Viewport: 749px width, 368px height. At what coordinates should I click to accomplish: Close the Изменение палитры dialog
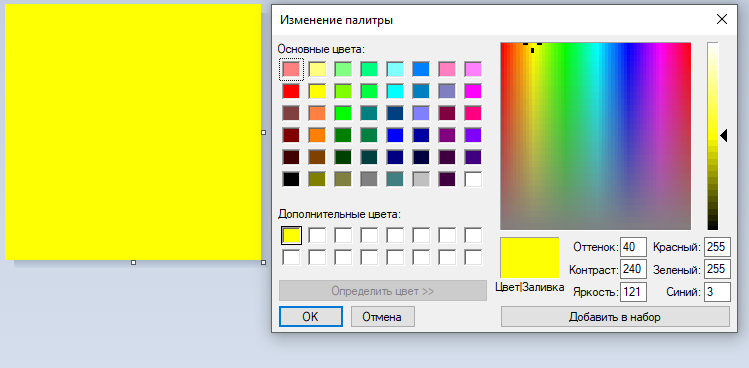click(x=722, y=19)
